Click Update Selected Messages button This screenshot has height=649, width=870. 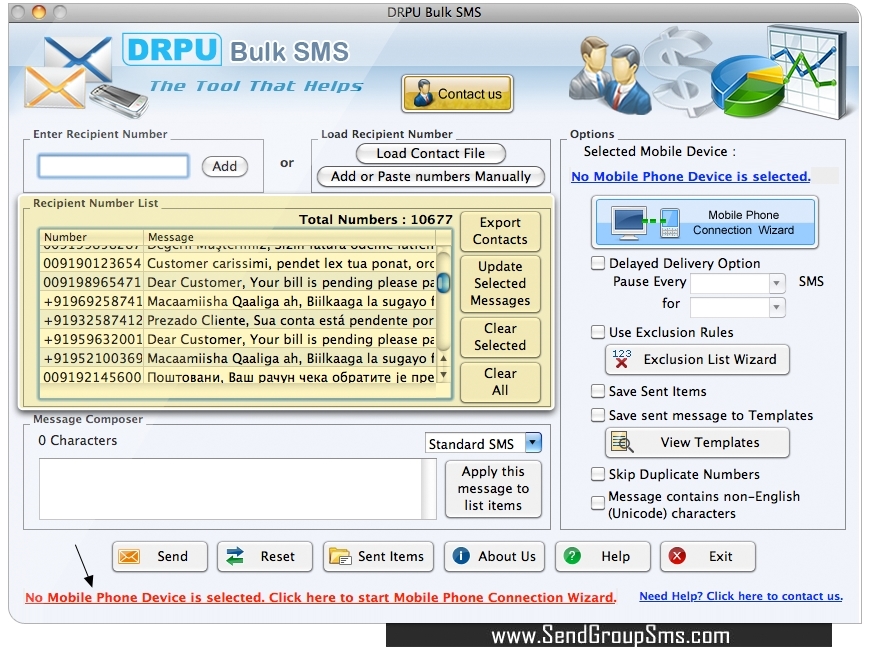click(500, 283)
